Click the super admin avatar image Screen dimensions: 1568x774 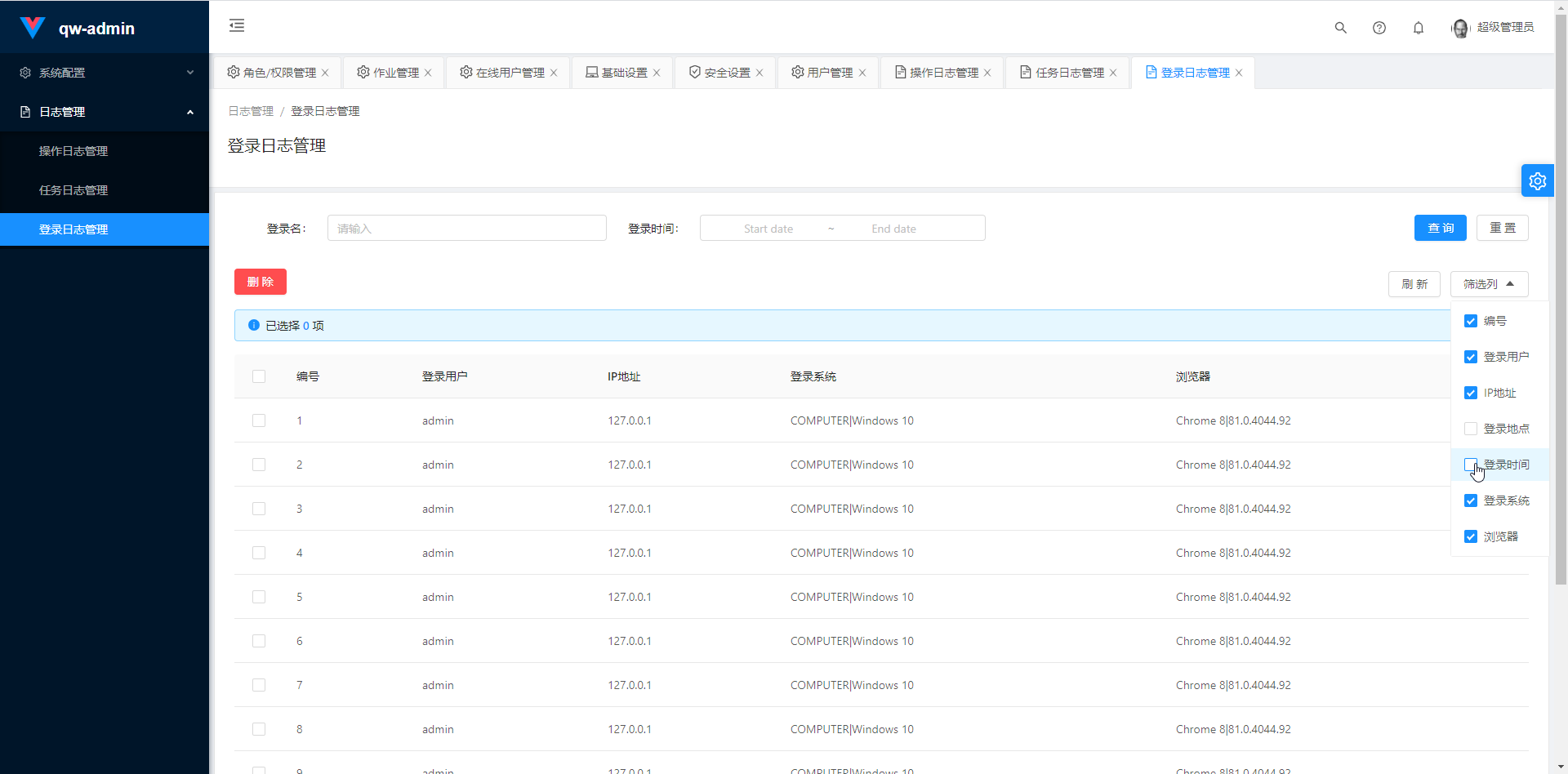pyautogui.click(x=1460, y=29)
